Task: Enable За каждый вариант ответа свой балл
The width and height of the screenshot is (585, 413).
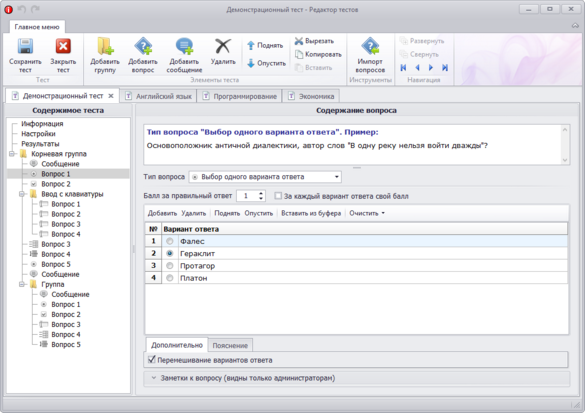Action: 278,196
